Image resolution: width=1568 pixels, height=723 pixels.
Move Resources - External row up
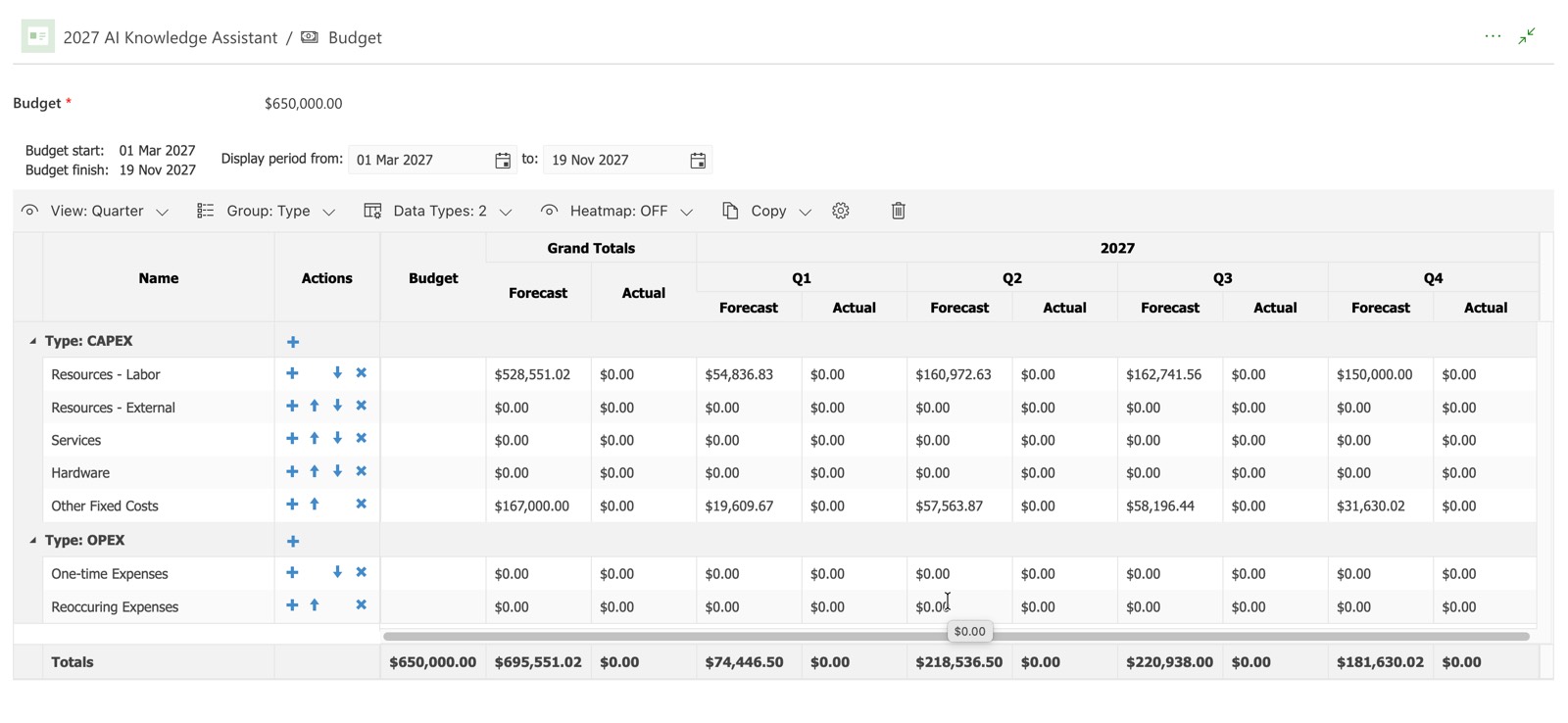(x=315, y=406)
